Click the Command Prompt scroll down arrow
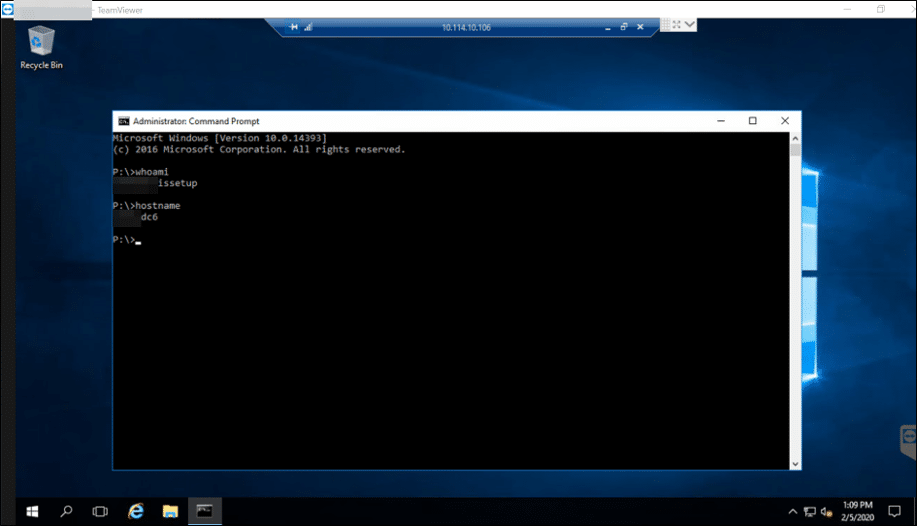This screenshot has width=917, height=526. pyautogui.click(x=795, y=463)
